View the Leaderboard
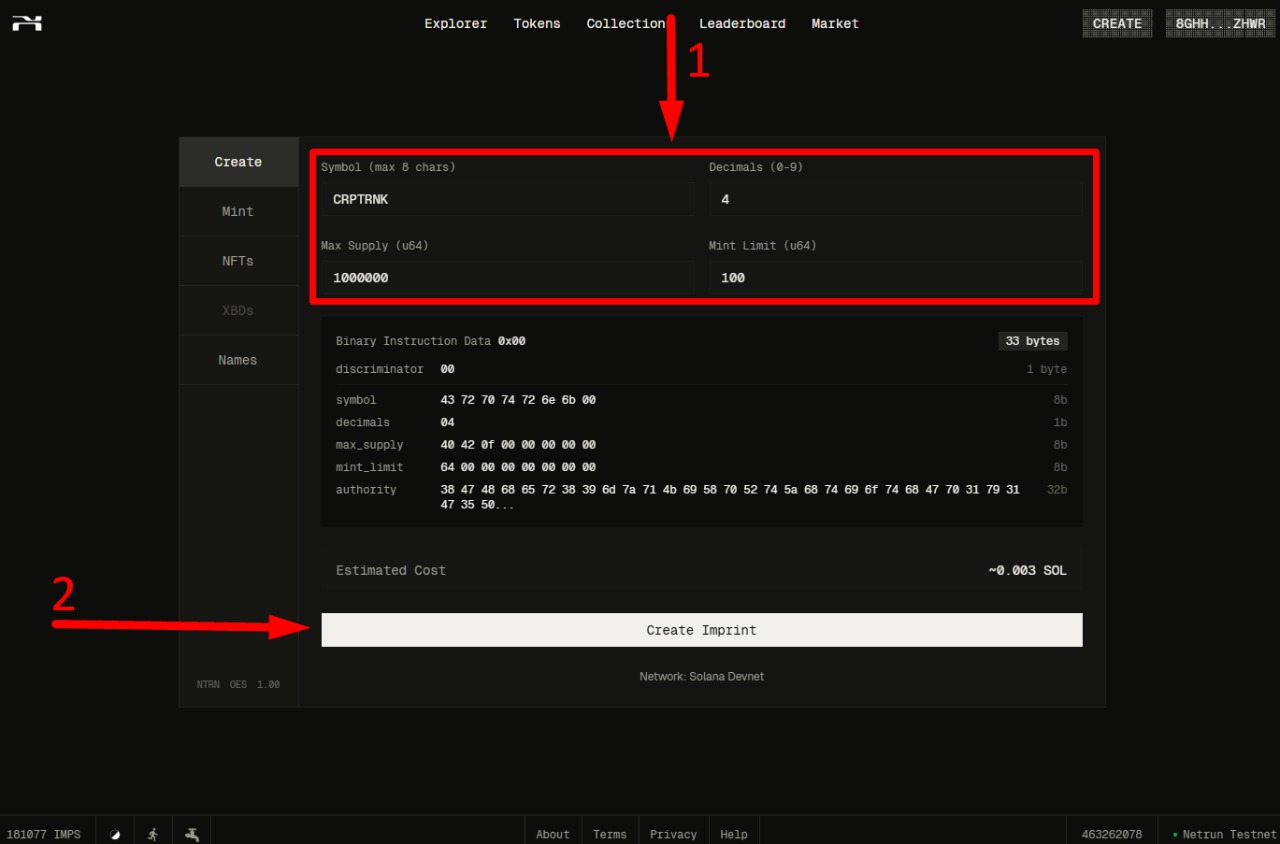 pos(742,23)
